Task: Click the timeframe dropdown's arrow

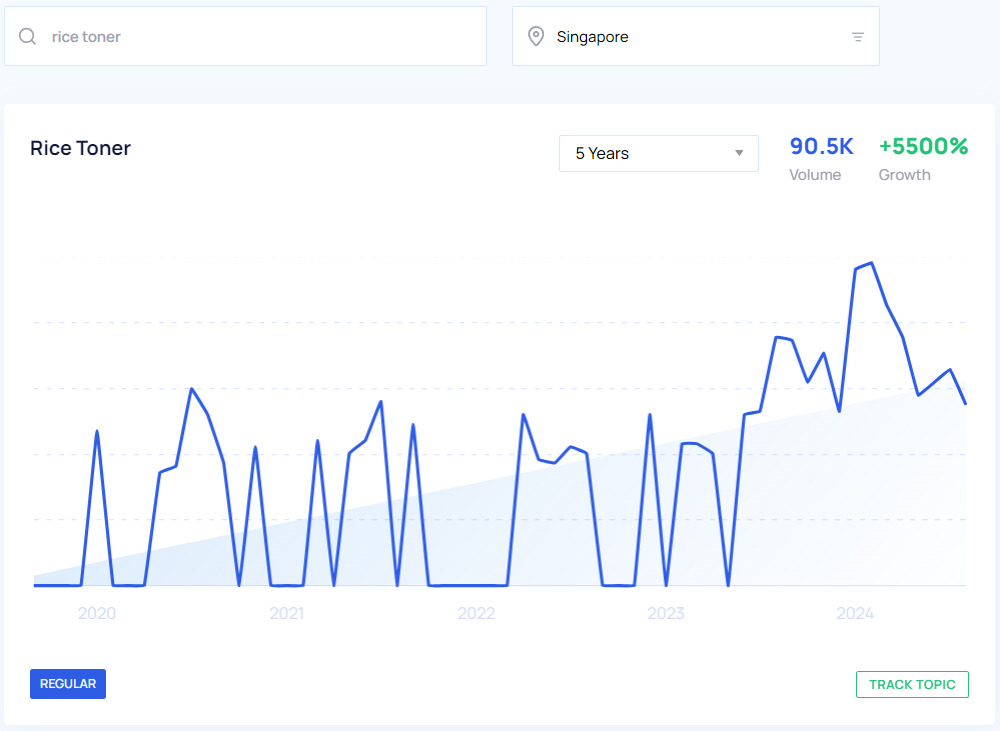Action: [x=739, y=154]
